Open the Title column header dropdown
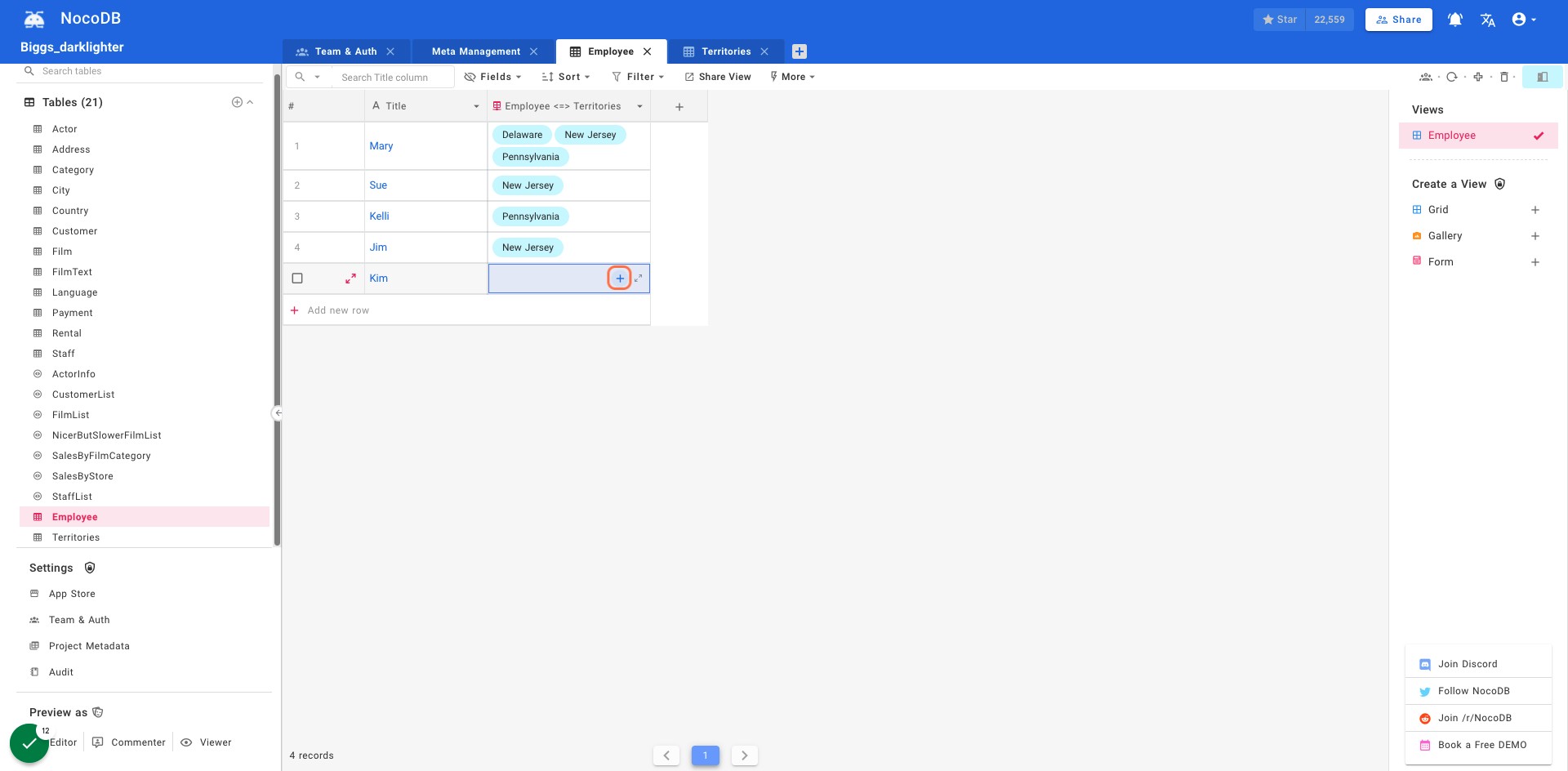1568x771 pixels. point(476,107)
